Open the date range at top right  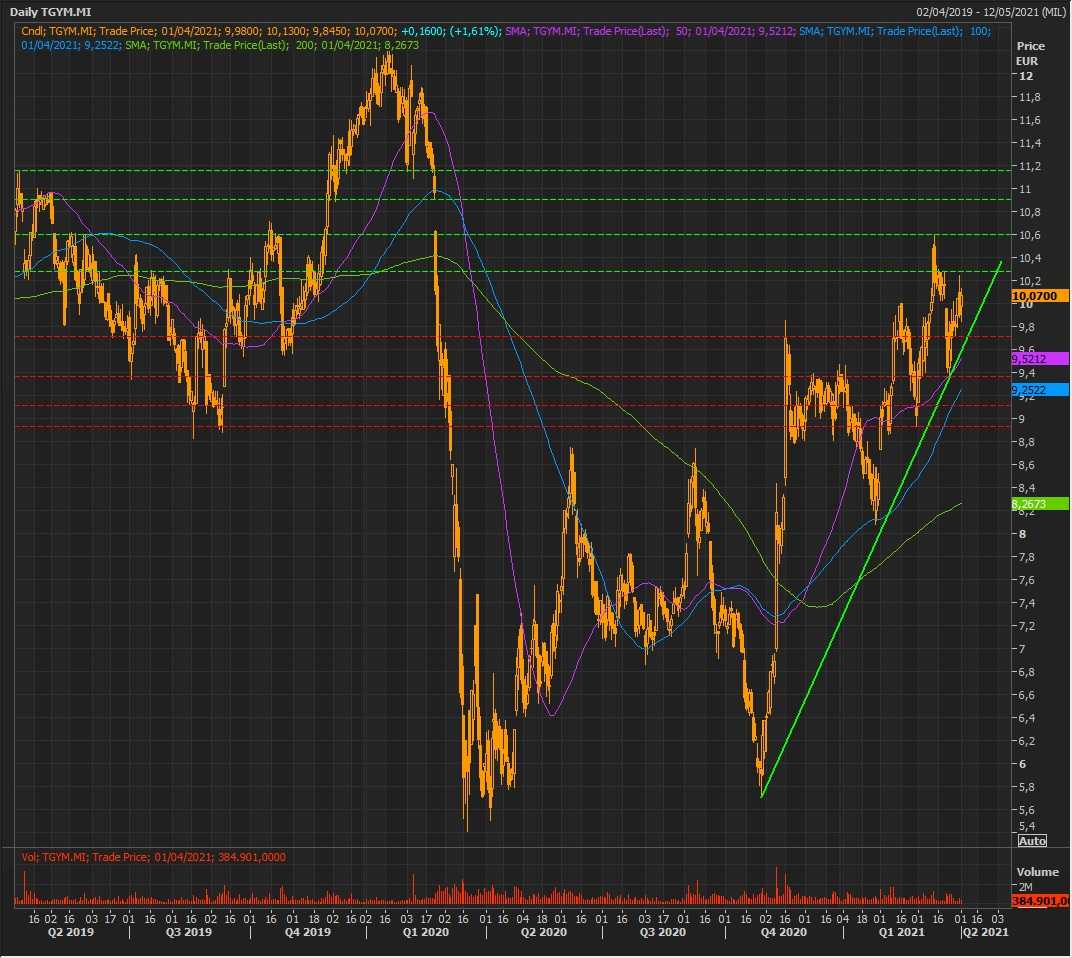[x=991, y=11]
